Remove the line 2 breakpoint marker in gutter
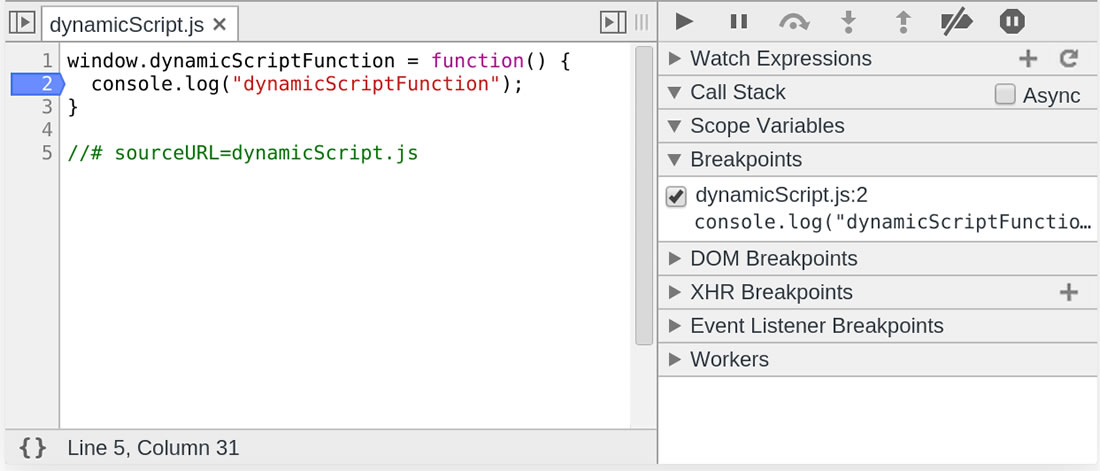Image resolution: width=1100 pixels, height=471 pixels. 36,84
